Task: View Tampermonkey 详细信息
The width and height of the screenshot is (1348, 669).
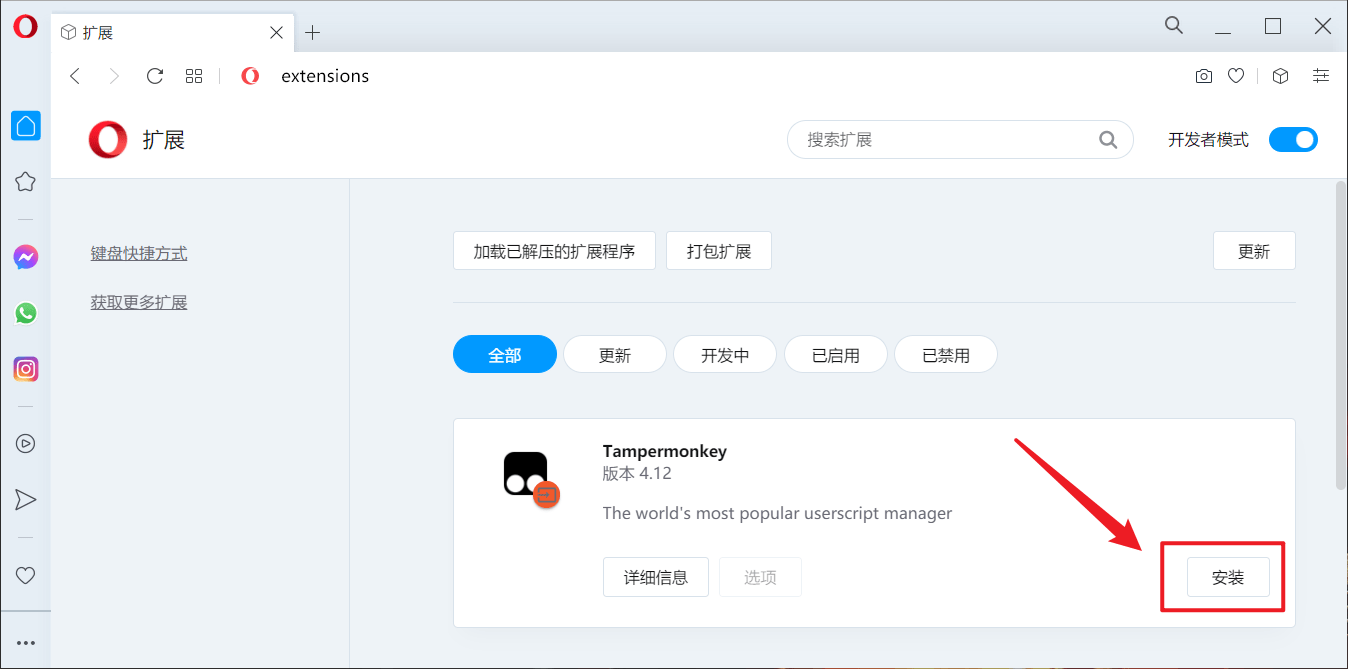Action: click(x=655, y=576)
